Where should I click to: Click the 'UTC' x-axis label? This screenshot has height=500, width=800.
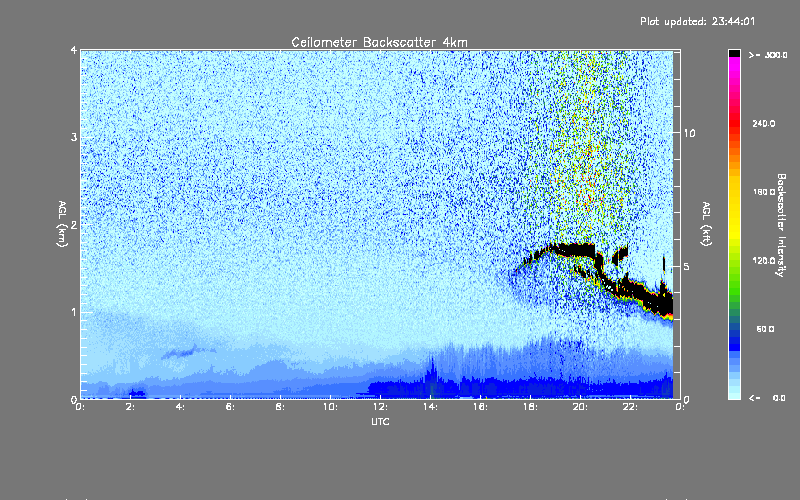380,421
